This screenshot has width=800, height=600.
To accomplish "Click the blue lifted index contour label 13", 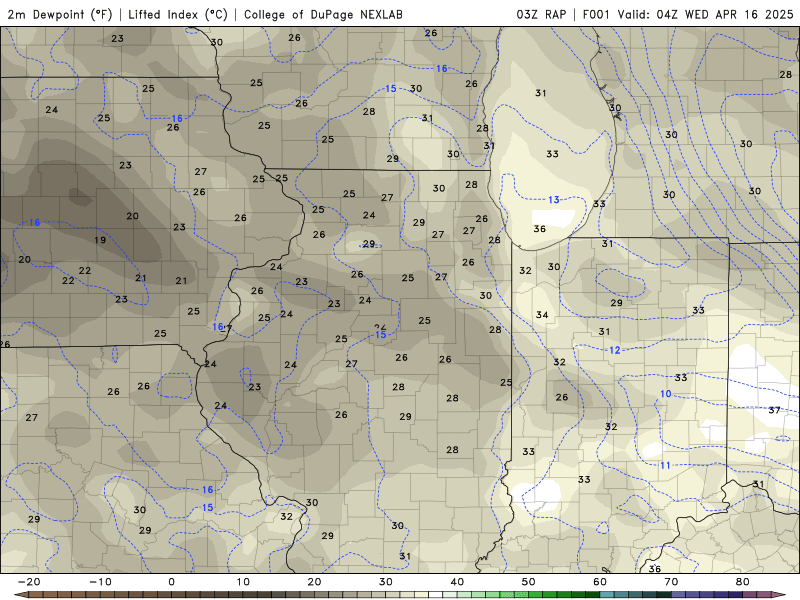I will (554, 199).
